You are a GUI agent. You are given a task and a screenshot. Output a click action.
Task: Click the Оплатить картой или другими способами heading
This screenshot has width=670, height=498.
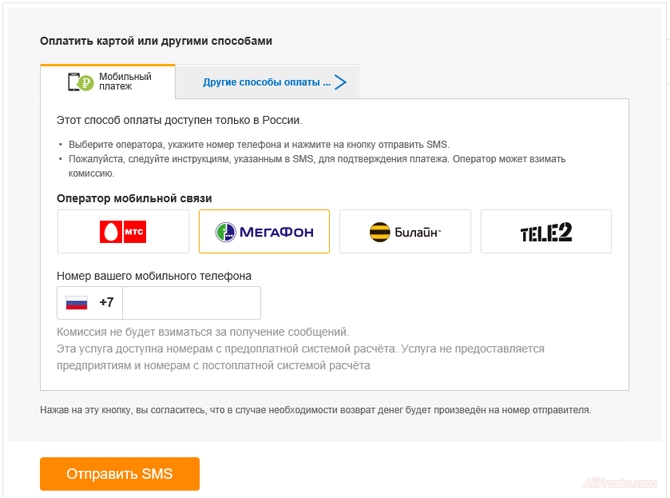(156, 41)
